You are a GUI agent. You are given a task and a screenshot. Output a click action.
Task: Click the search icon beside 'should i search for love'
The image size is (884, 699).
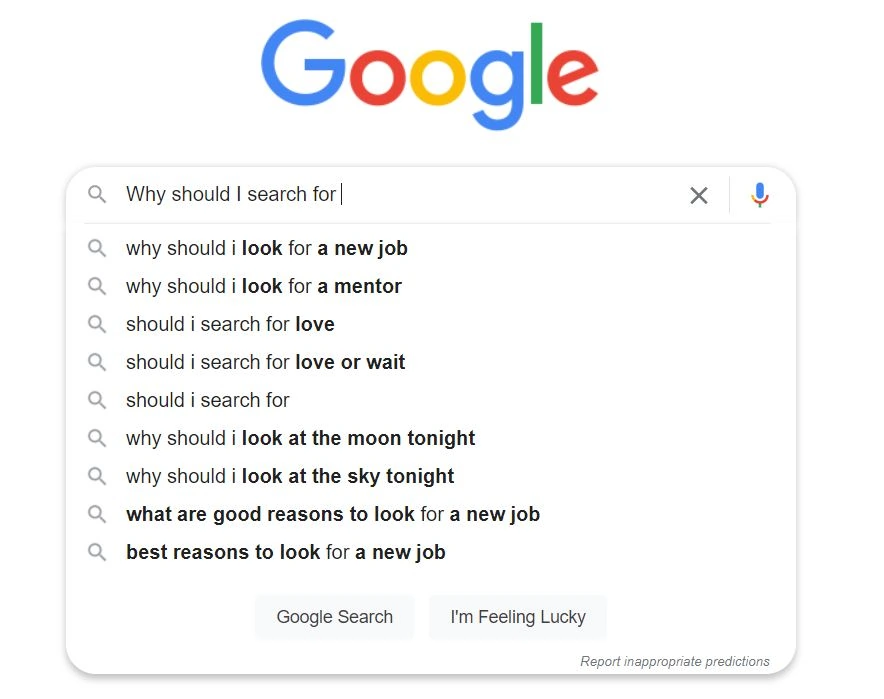97,324
